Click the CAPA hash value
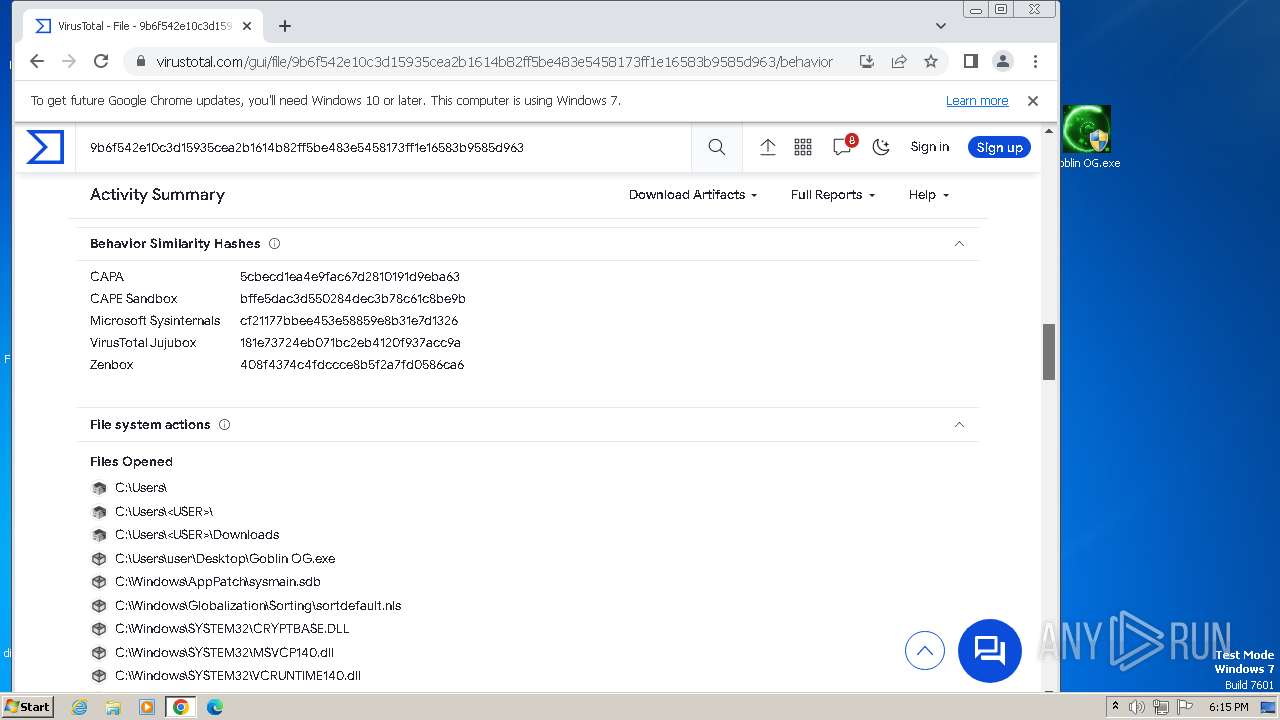 [x=350, y=277]
